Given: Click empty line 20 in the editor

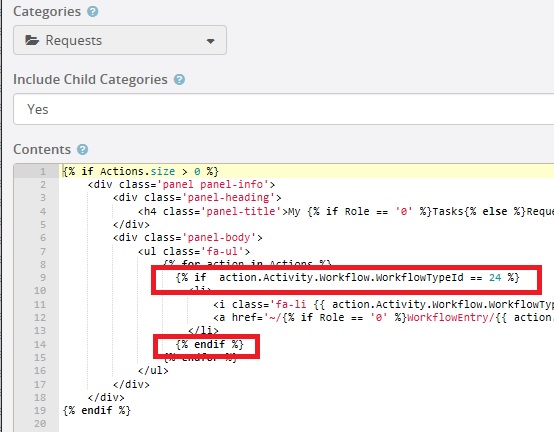Looking at the screenshot, I should click(306, 424).
